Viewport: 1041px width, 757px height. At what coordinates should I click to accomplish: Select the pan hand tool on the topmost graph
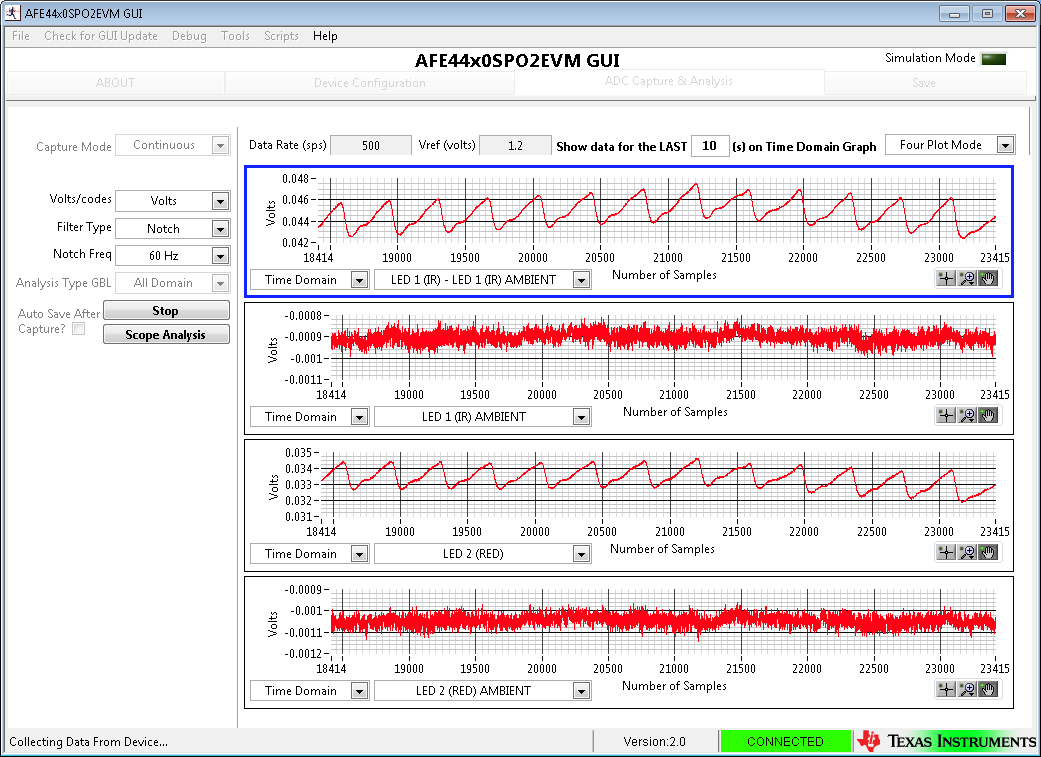[x=988, y=278]
